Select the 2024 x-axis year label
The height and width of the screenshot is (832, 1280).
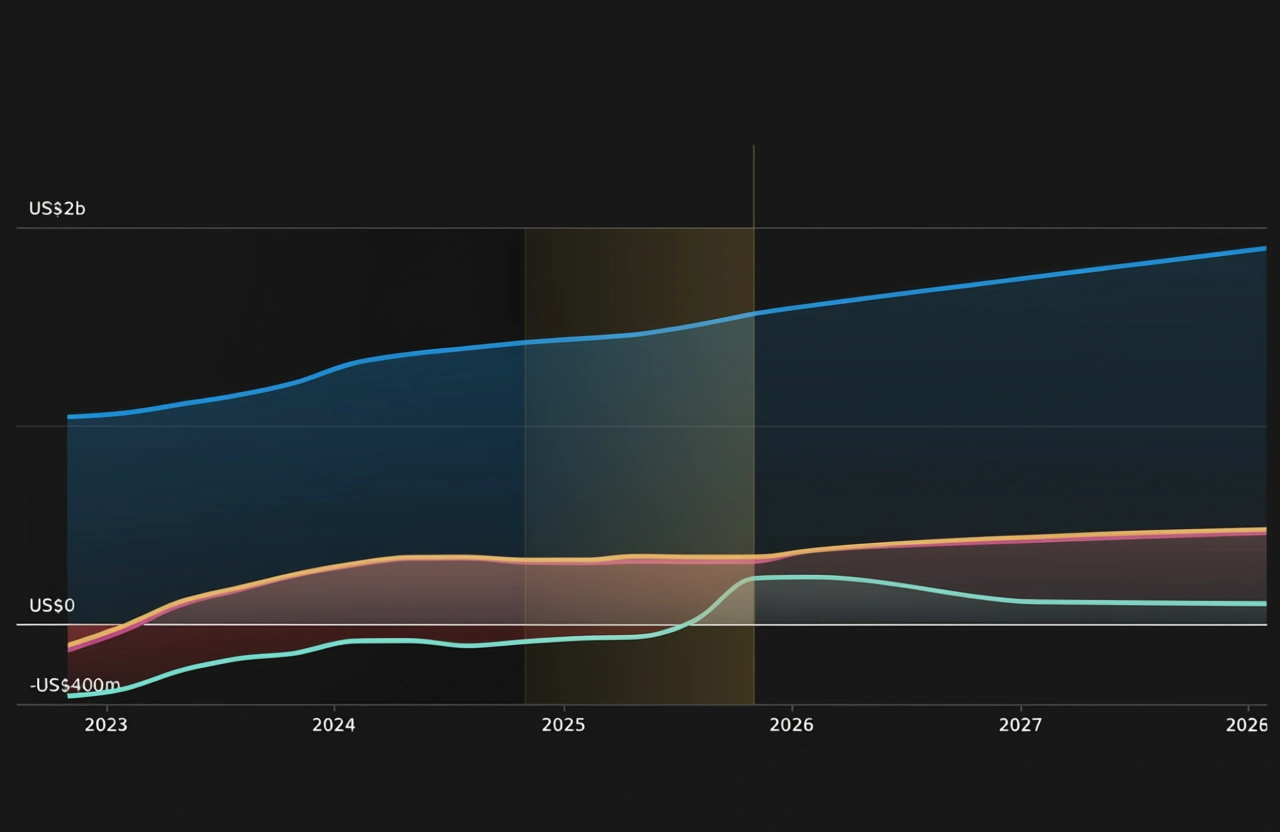tap(334, 725)
